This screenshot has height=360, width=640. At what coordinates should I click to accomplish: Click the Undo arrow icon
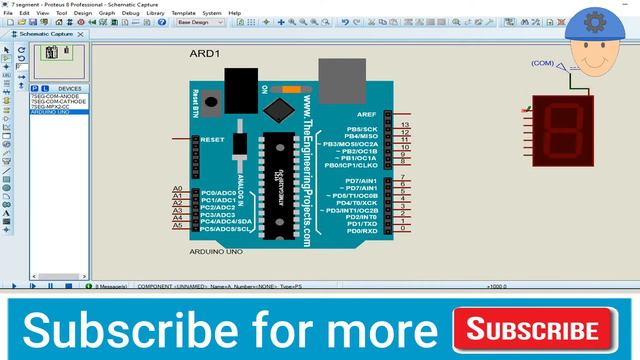point(345,22)
